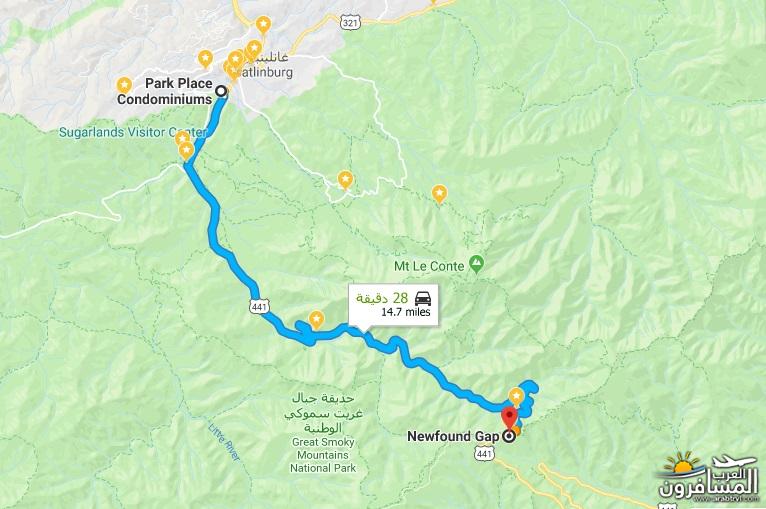The width and height of the screenshot is (766, 509).
Task: Click the Mt Le Conte green mountain icon
Action: click(475, 264)
